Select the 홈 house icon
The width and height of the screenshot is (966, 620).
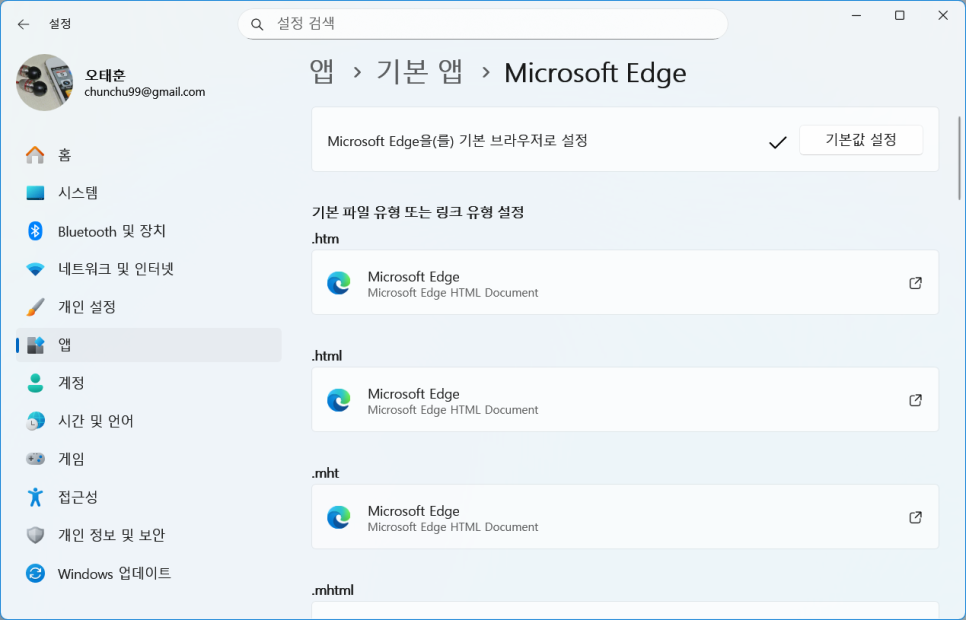point(35,155)
